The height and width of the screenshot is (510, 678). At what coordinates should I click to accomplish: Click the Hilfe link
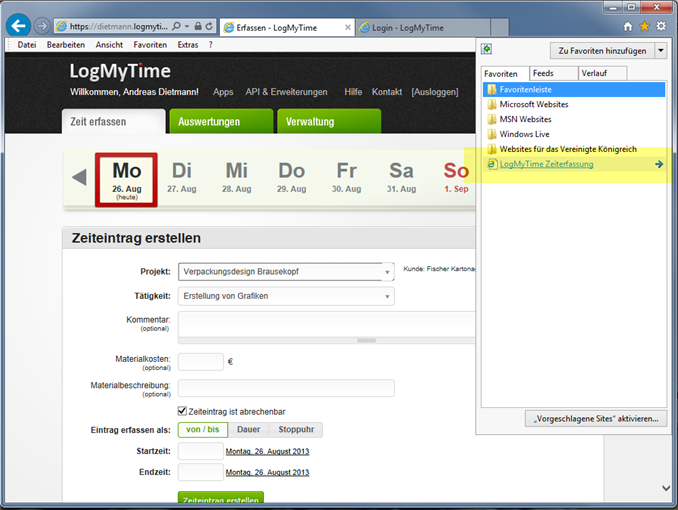click(353, 92)
